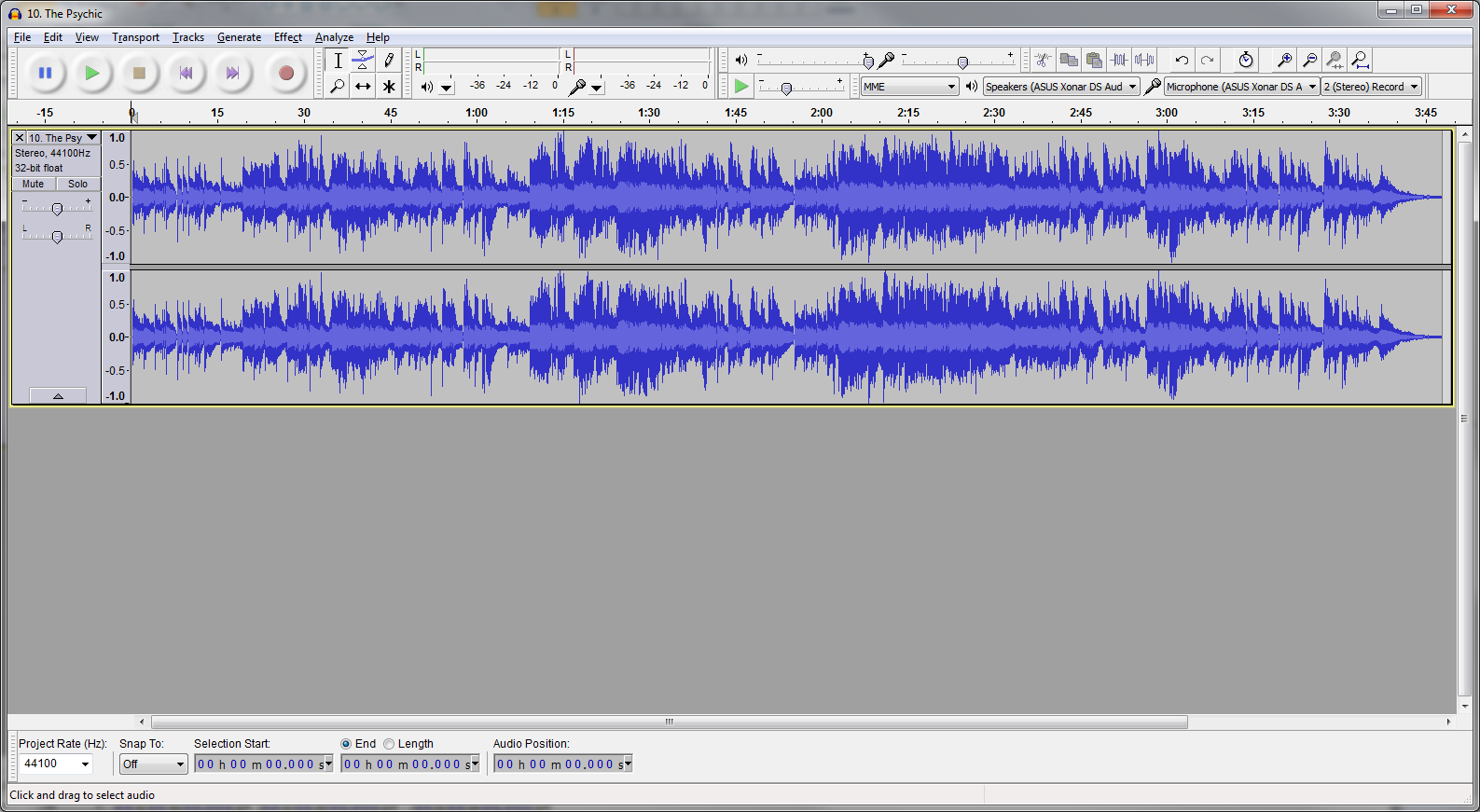Click the Silence audio icon

[1144, 60]
